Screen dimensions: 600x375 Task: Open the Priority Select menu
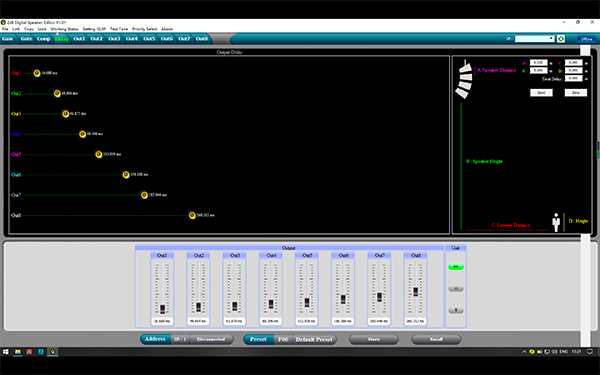pos(145,29)
